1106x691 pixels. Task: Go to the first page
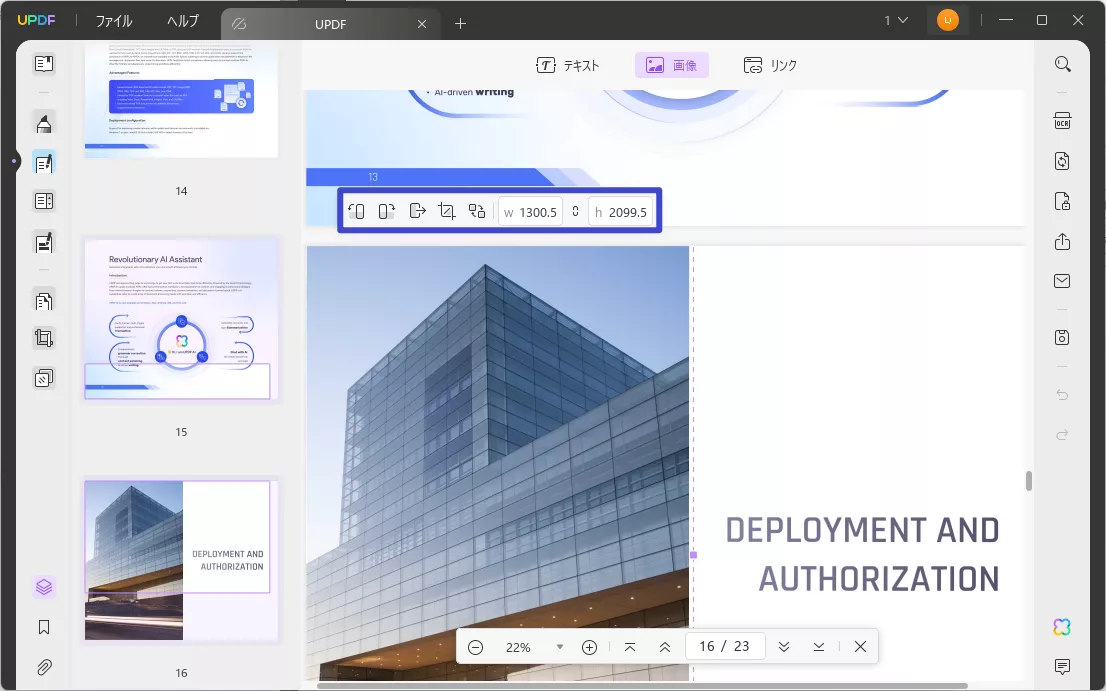tap(630, 647)
